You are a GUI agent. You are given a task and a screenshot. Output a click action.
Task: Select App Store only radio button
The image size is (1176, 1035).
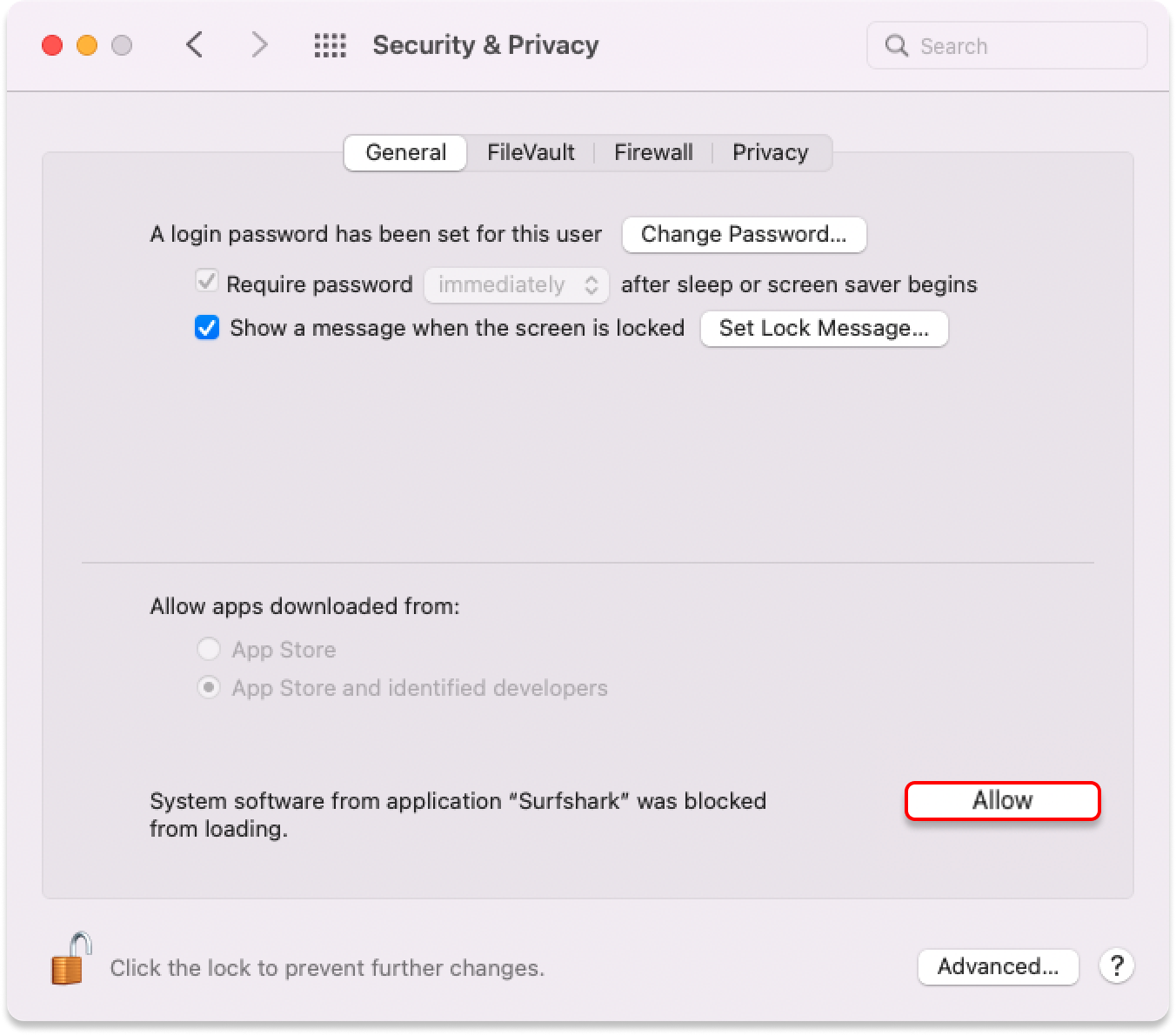pos(209,649)
